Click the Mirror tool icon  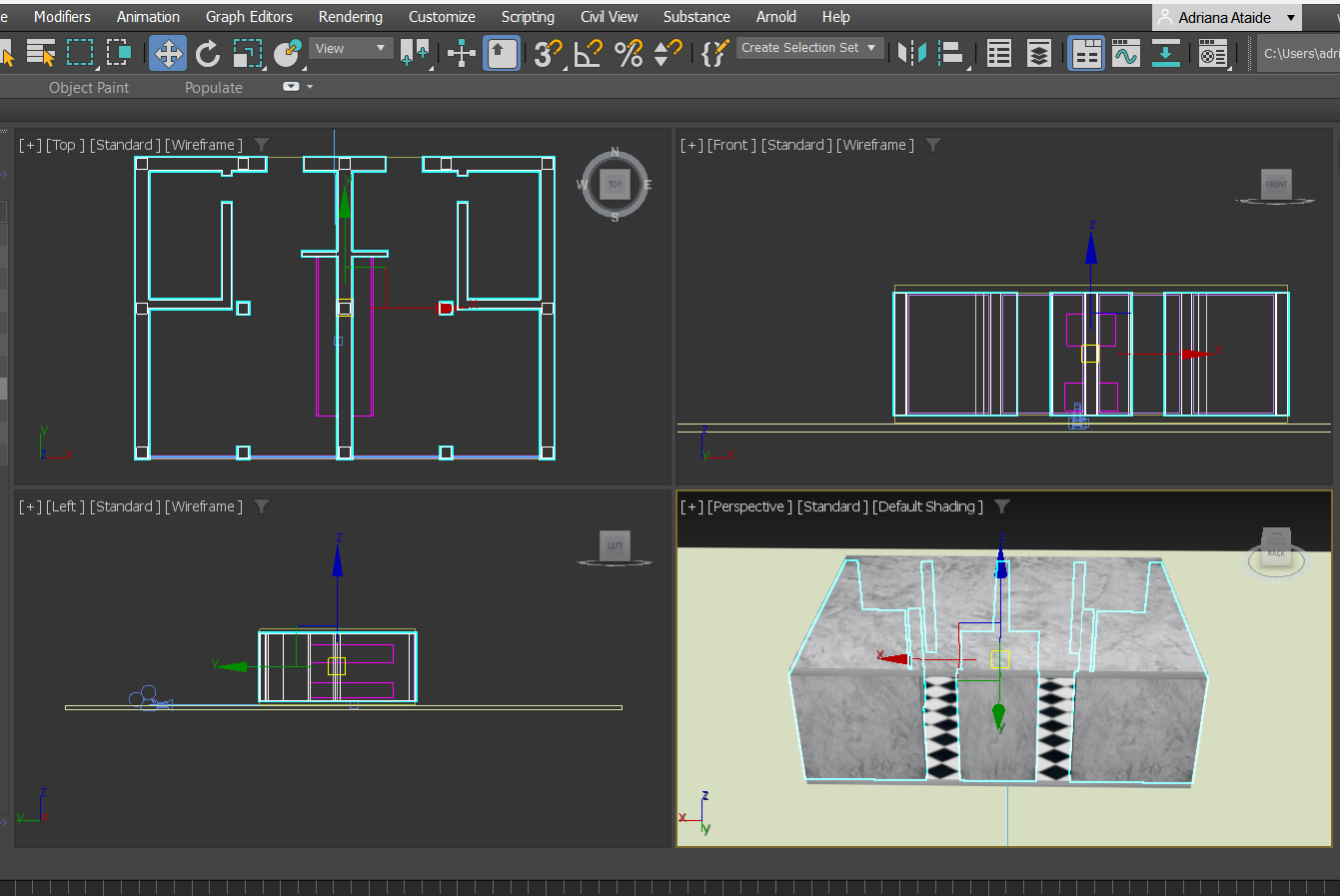tap(911, 53)
